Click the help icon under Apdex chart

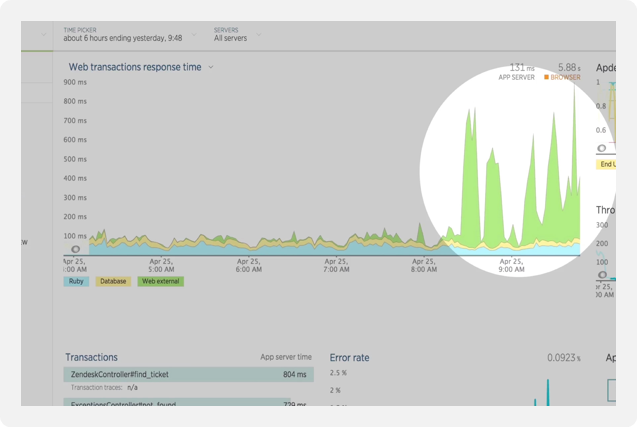602,148
